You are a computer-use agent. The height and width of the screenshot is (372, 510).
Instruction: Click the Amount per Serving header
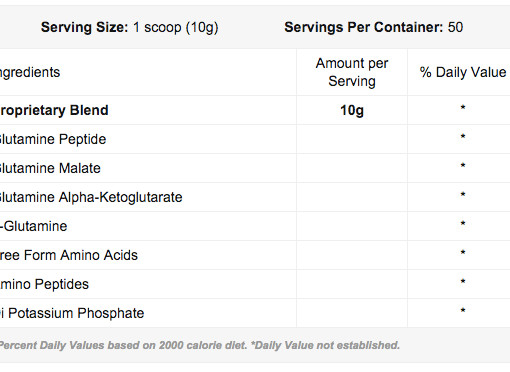click(352, 72)
